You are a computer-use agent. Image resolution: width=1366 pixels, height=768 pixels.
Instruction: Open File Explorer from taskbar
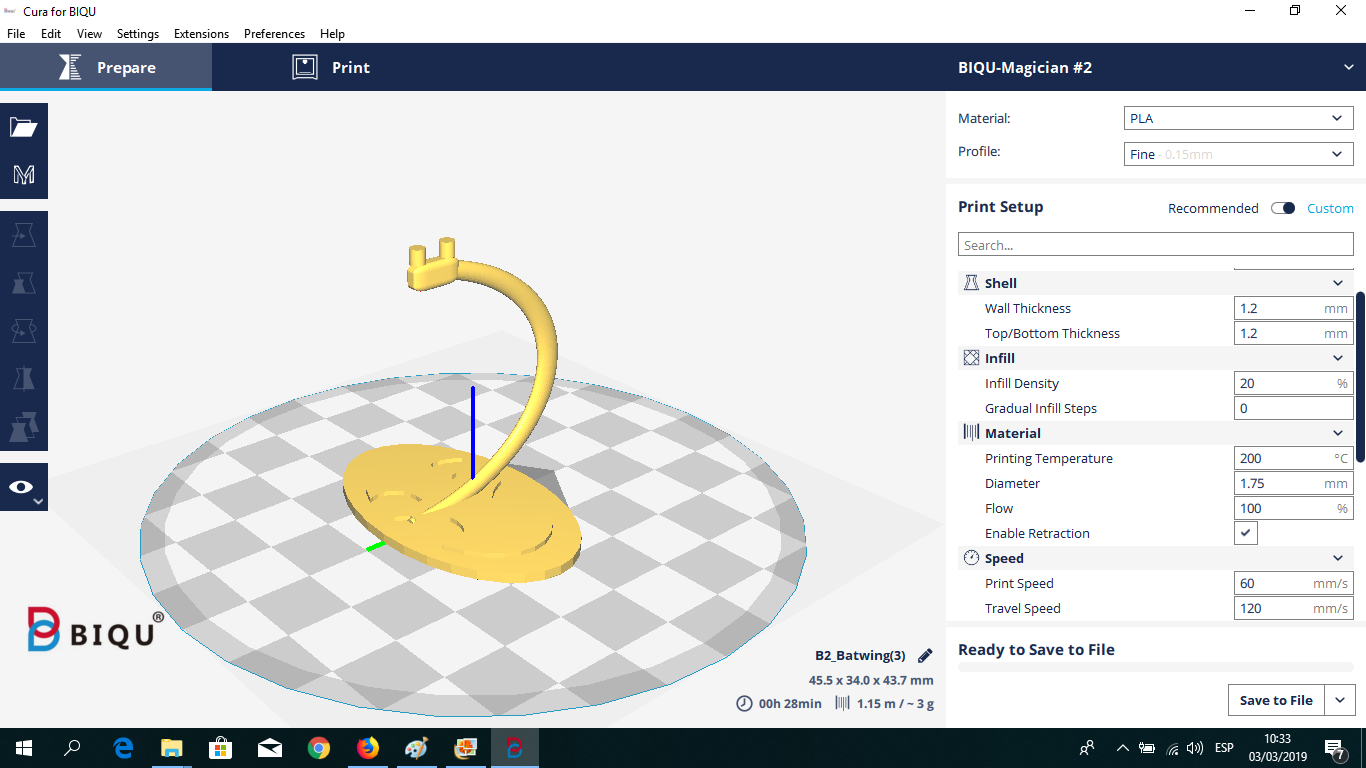172,748
